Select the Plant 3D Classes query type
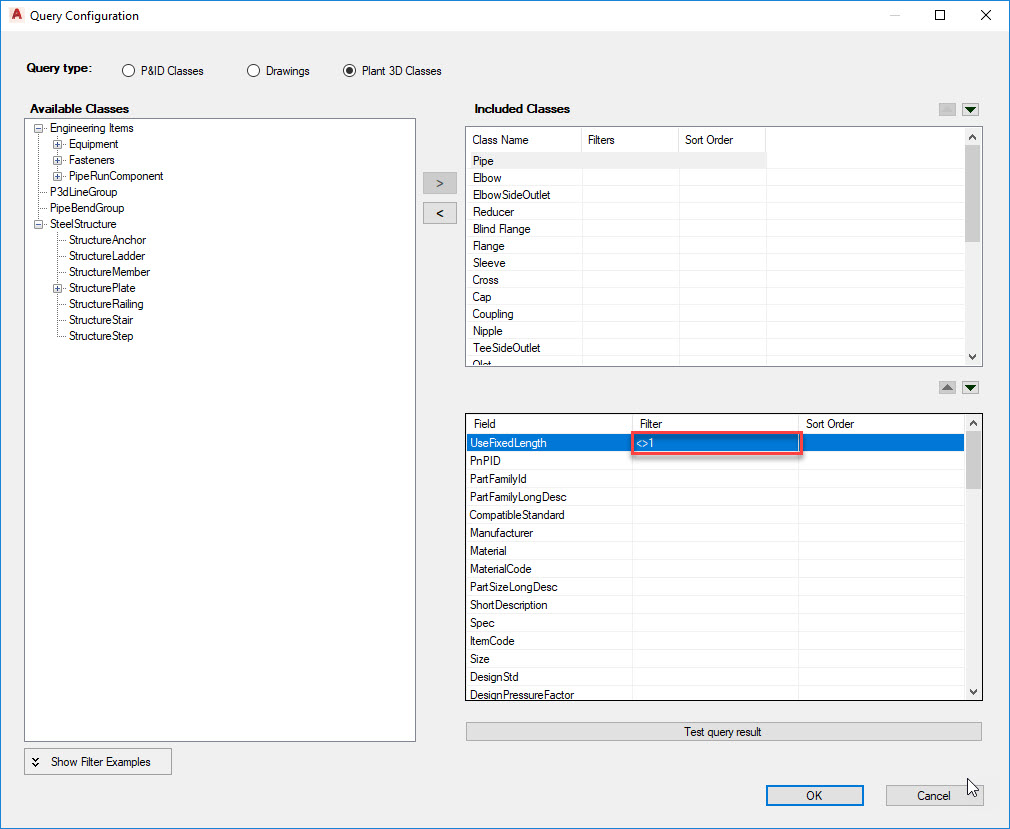This screenshot has height=829, width=1010. pyautogui.click(x=349, y=70)
